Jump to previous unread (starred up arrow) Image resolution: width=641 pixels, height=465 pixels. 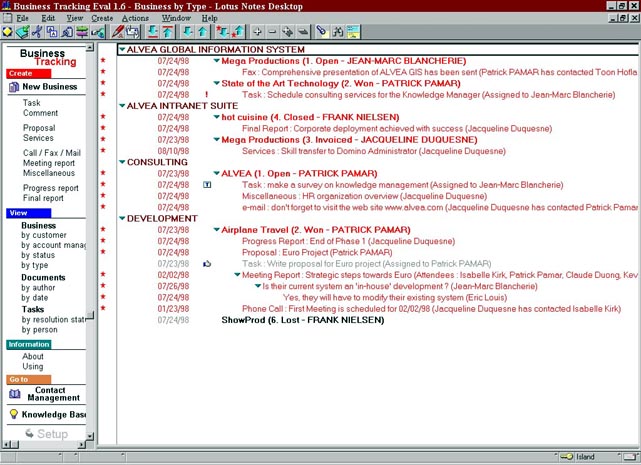coord(238,31)
